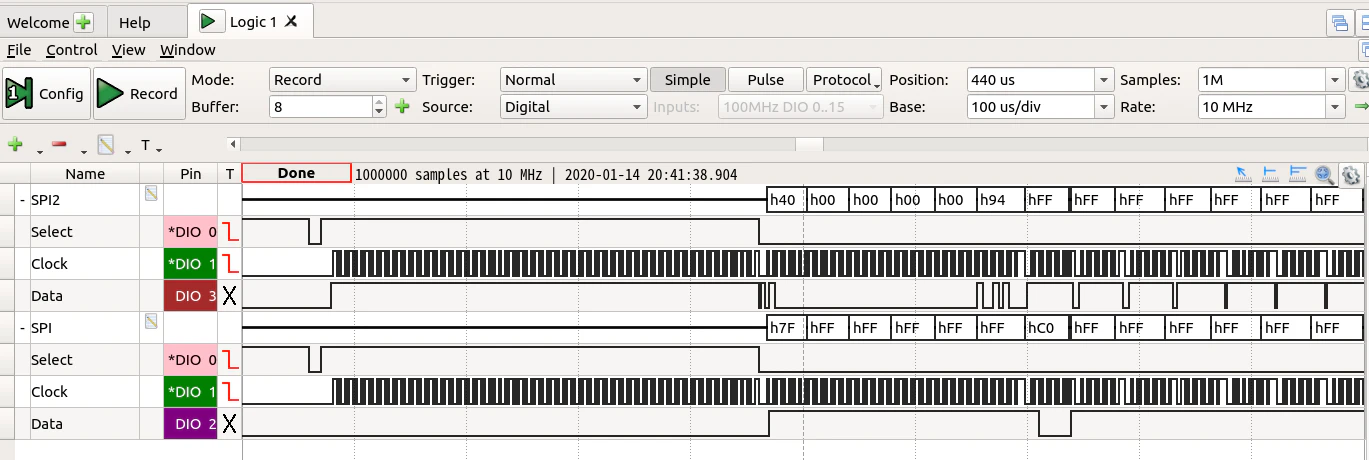Click the pink DIO 0 pin of SPI2 Select
Viewport: 1369px width, 460px height.
(191, 232)
